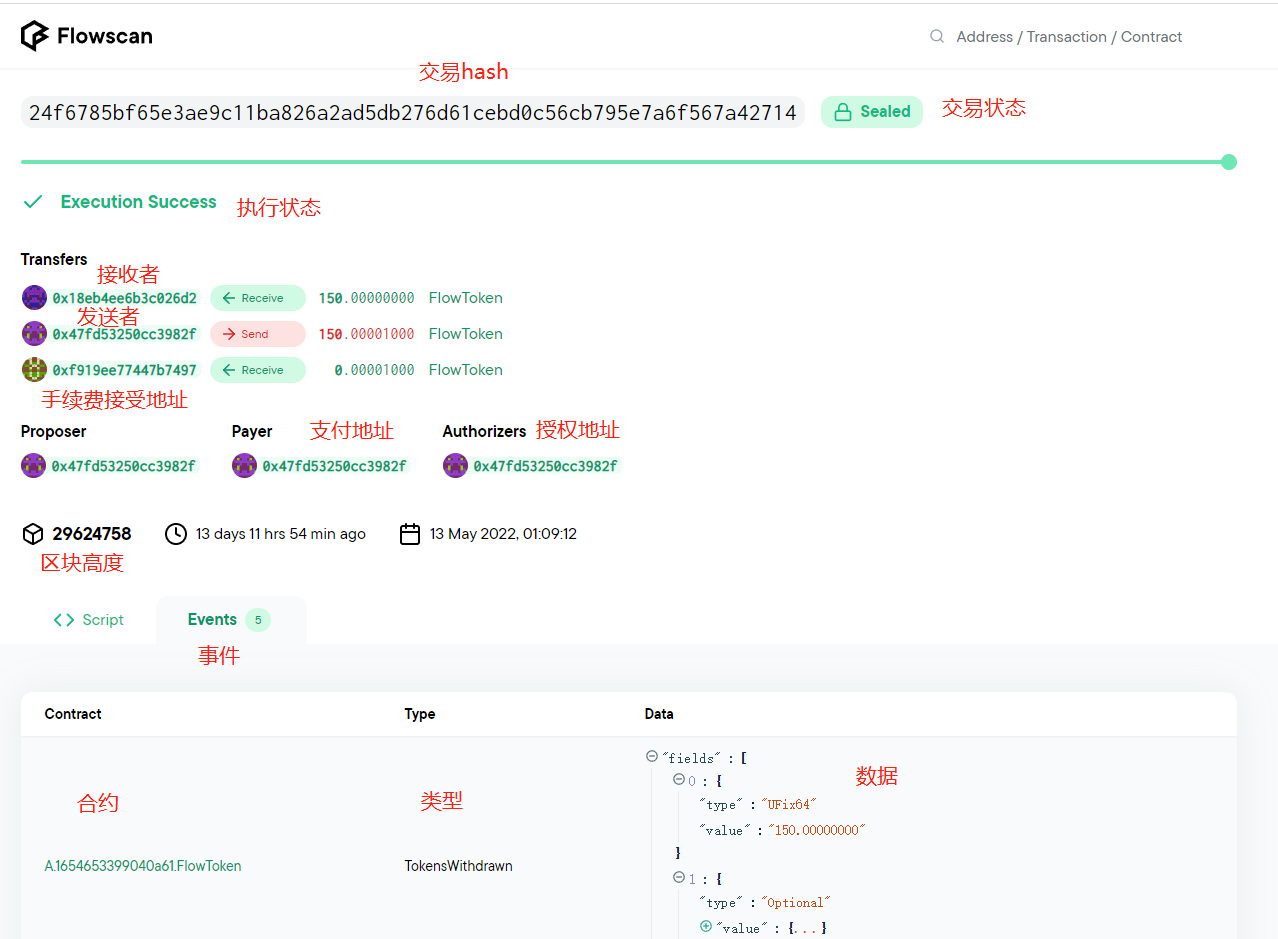
Task: Click the block cube icon
Action: click(x=33, y=534)
